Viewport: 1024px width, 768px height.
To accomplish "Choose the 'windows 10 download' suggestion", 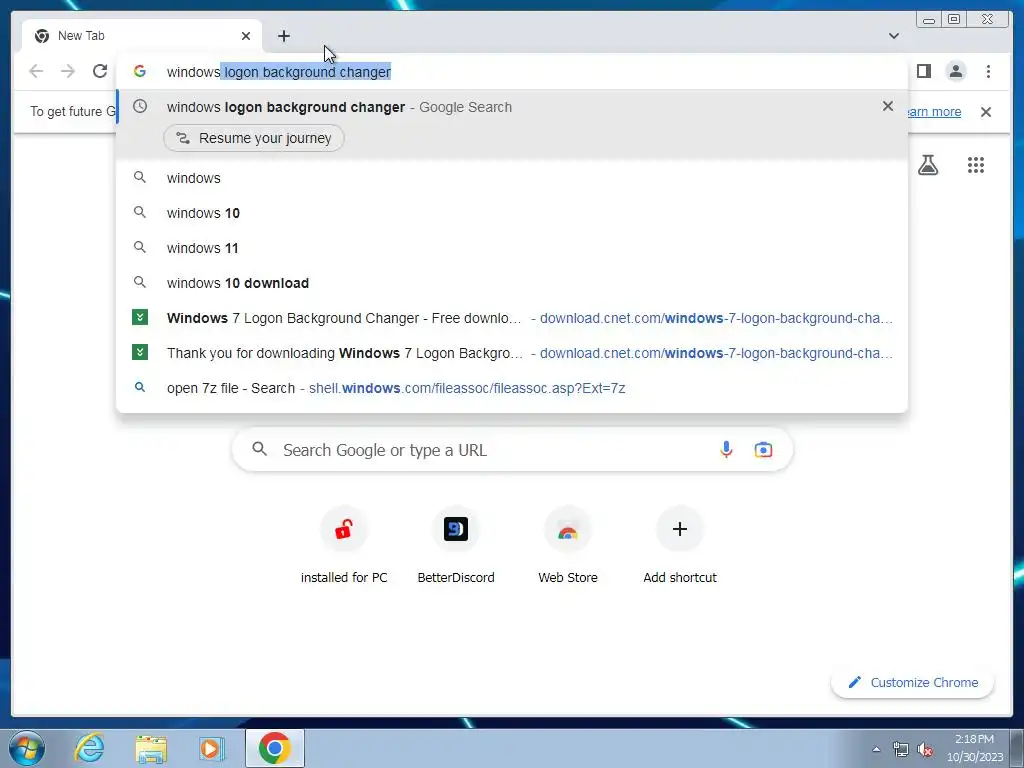I will 512,283.
